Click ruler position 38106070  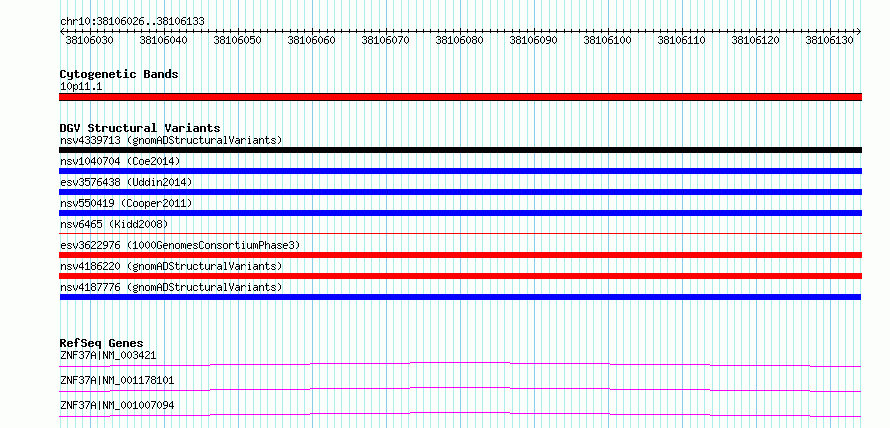[x=385, y=40]
